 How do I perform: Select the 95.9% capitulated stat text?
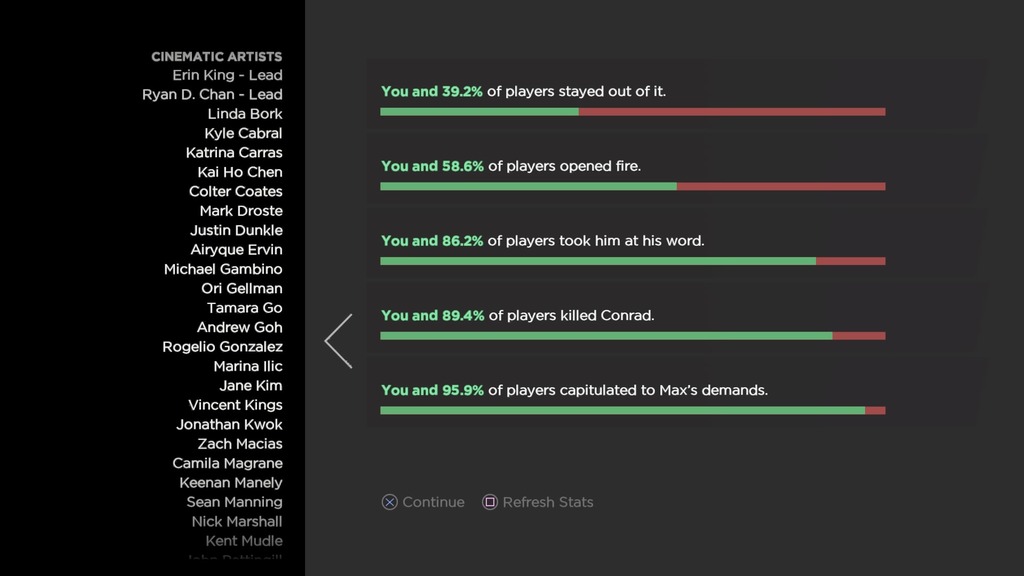574,390
